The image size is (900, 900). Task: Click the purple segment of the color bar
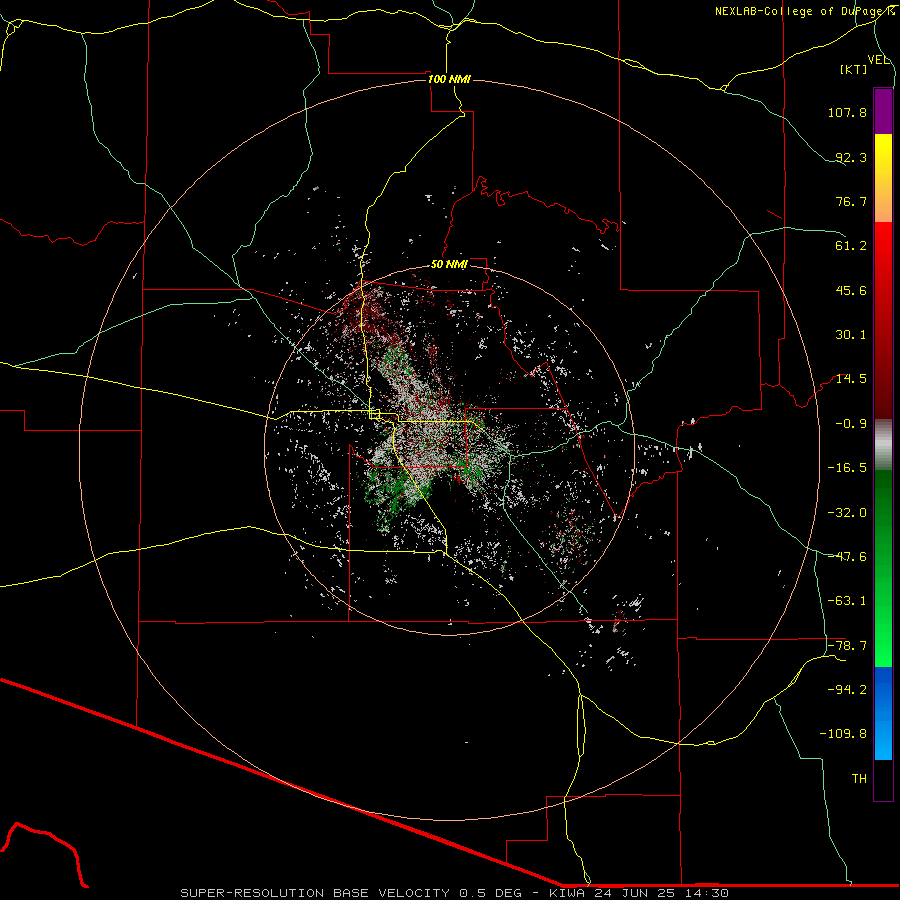point(883,111)
